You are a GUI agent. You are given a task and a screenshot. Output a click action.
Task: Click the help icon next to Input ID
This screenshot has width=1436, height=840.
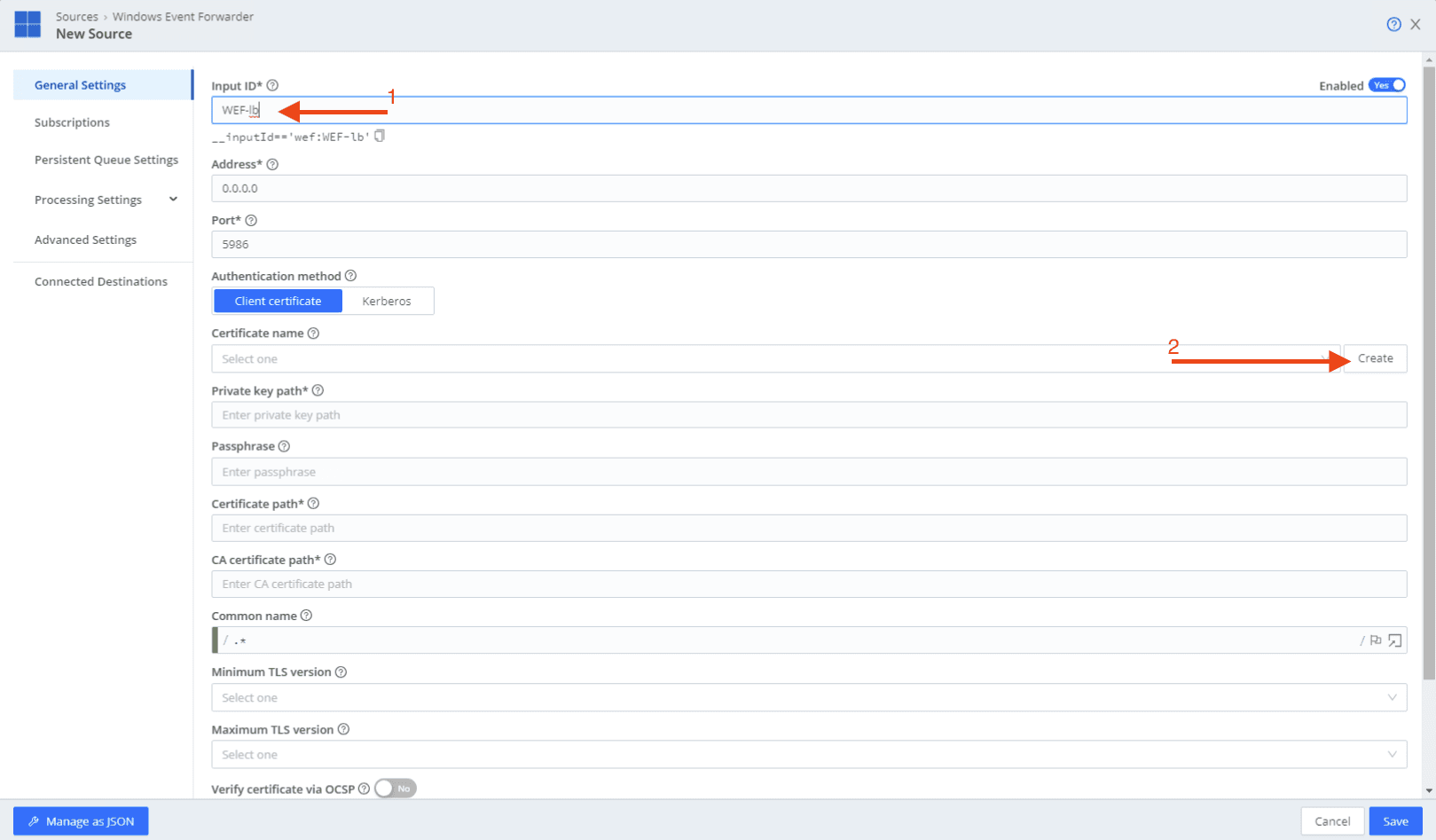[x=271, y=85]
